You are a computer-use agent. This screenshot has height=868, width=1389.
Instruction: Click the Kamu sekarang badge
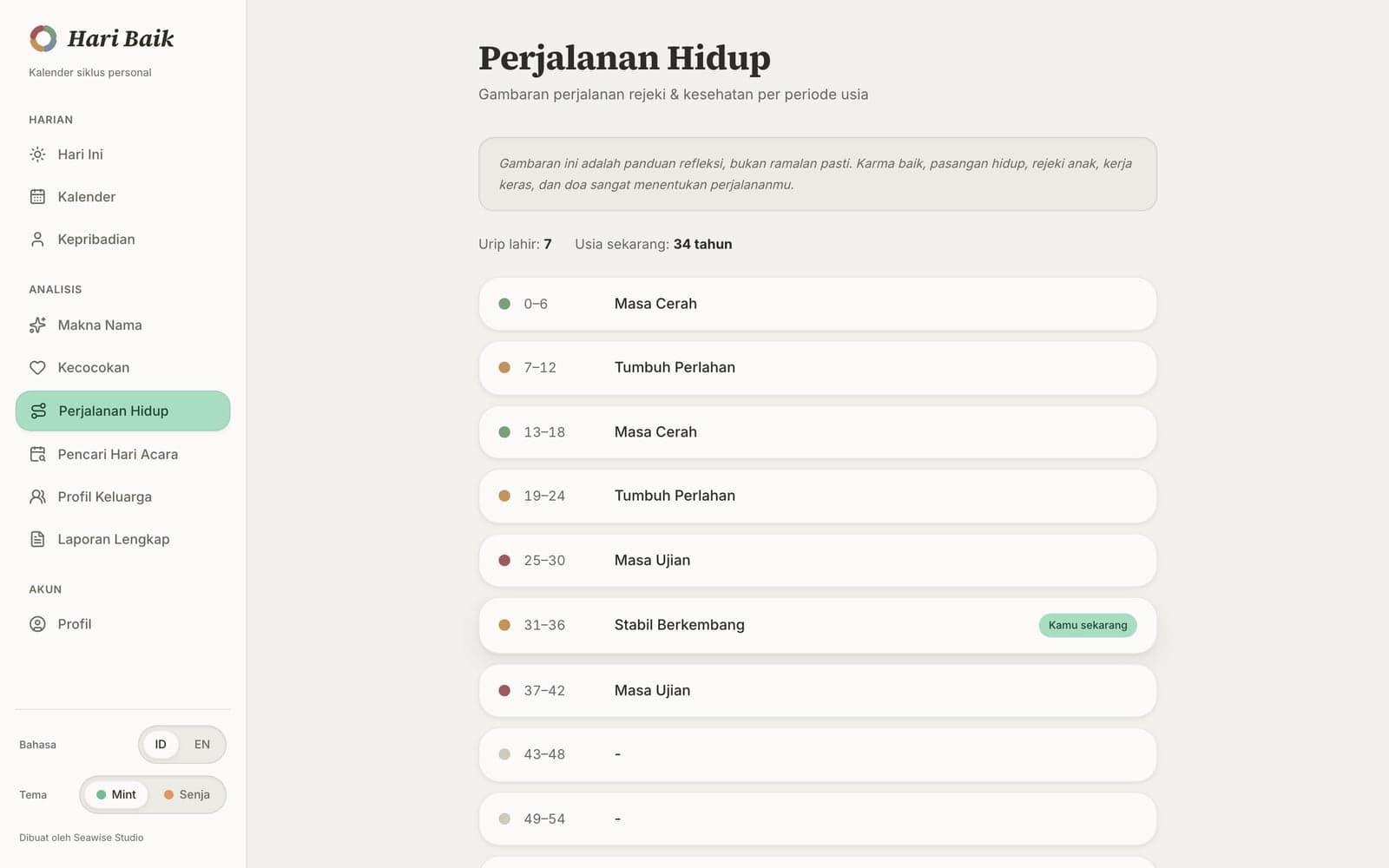click(1088, 625)
